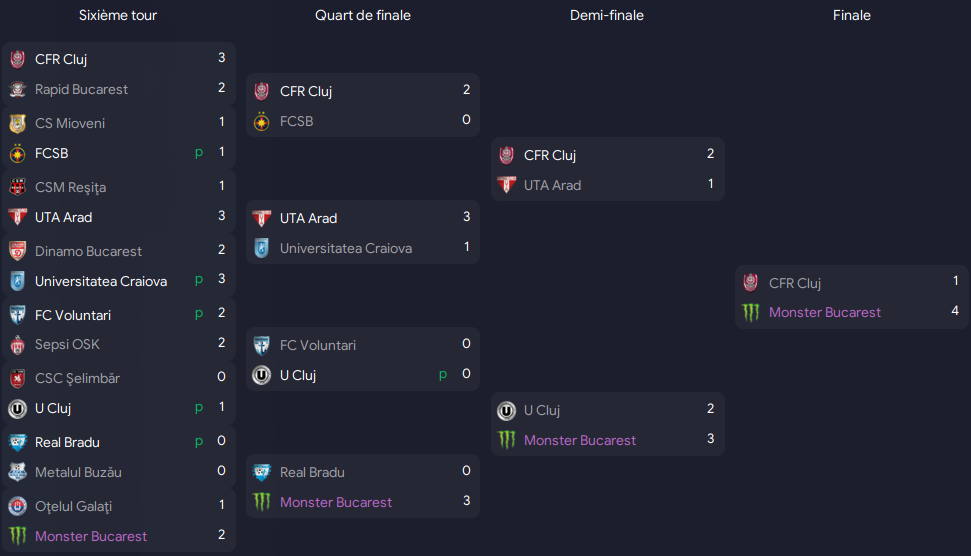Click the Sepsi OSK club badge

tap(17, 345)
